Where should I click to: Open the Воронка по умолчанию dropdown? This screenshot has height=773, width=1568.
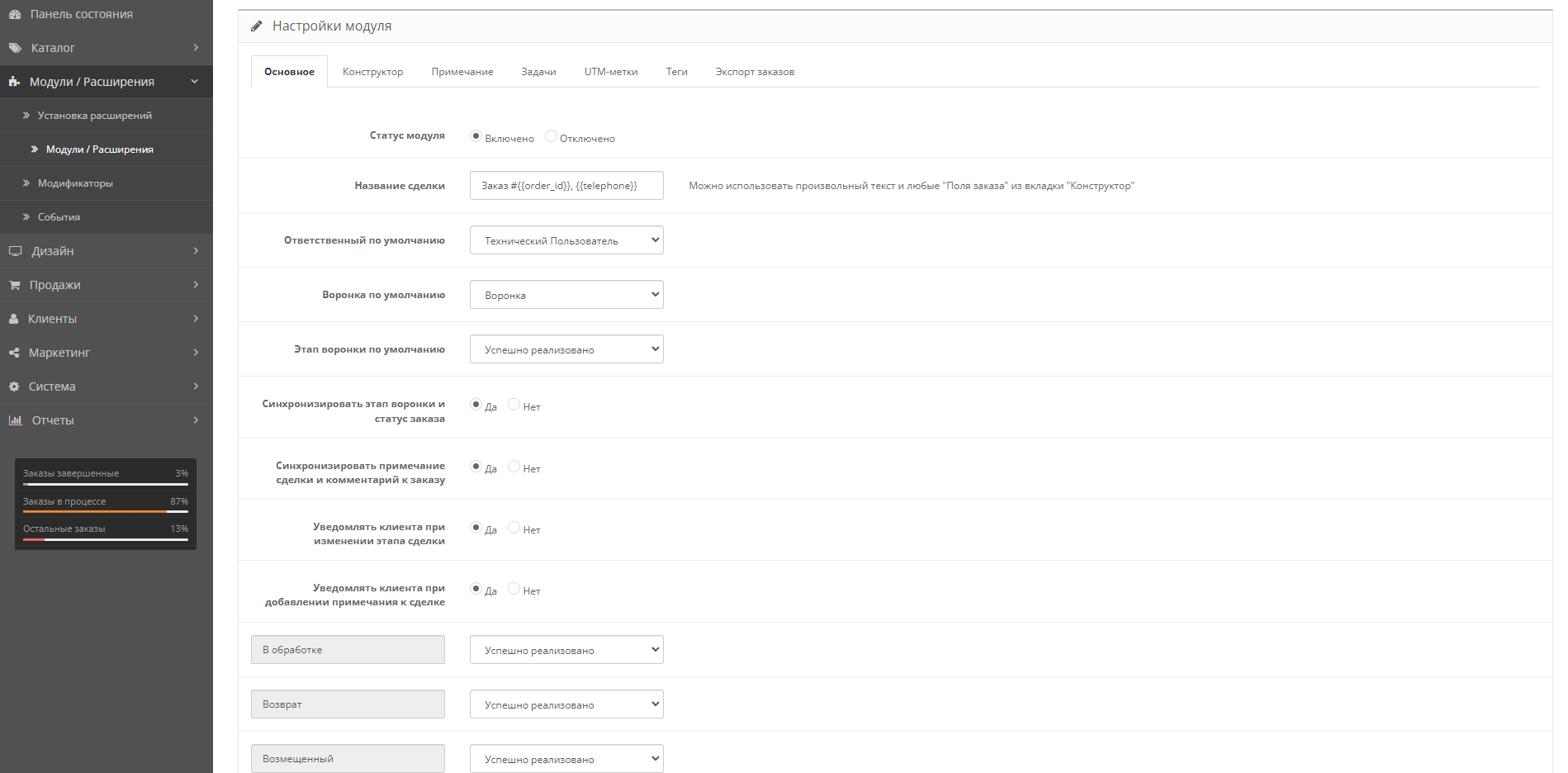tap(566, 294)
